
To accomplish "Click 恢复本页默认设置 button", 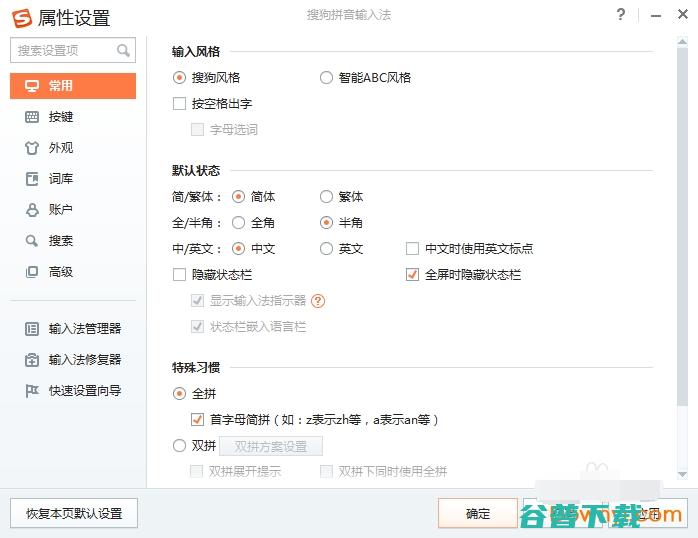I will click(74, 514).
